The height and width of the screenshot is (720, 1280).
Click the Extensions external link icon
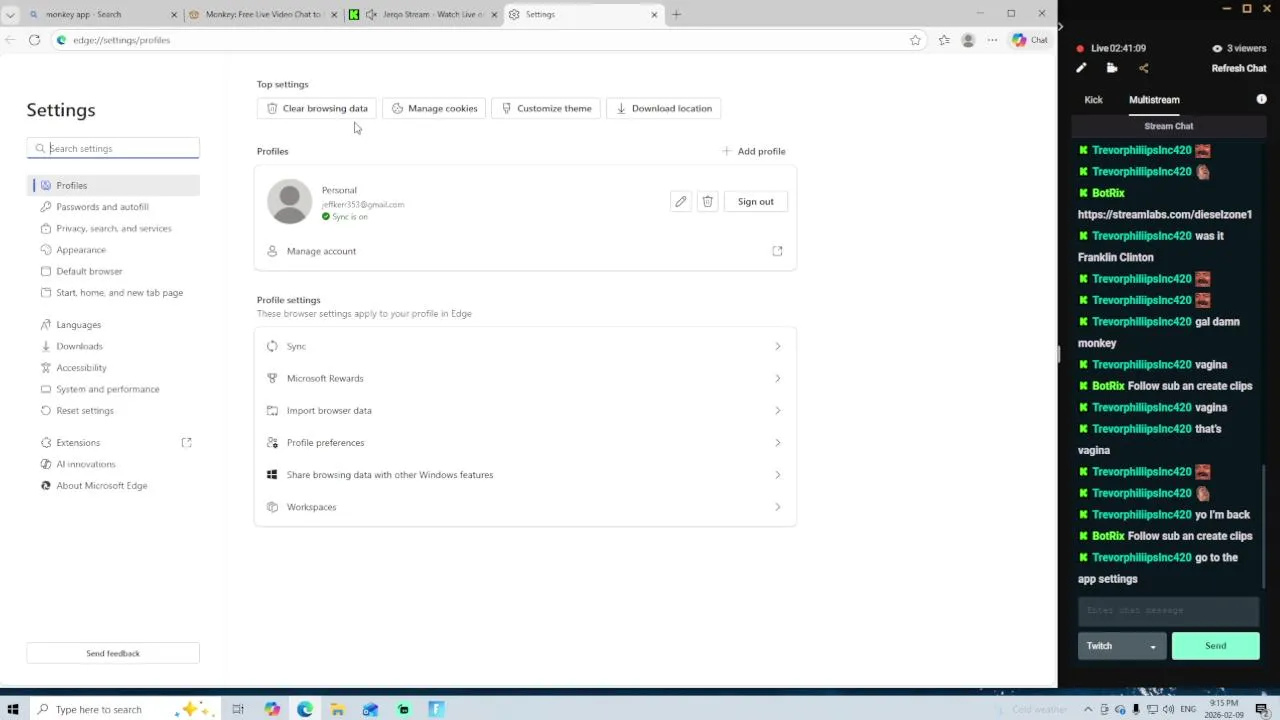pos(186,442)
